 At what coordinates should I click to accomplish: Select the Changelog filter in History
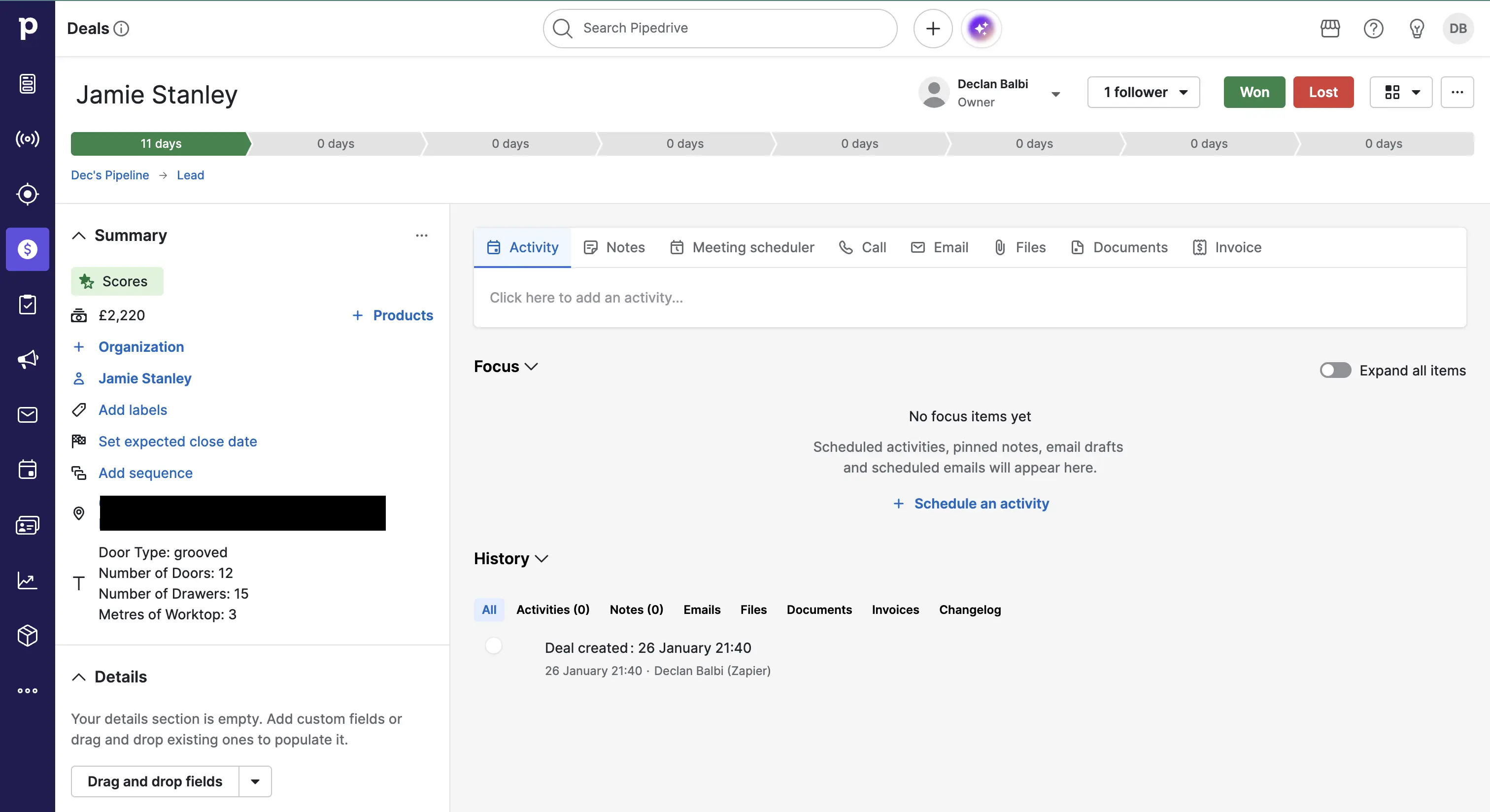tap(969, 609)
